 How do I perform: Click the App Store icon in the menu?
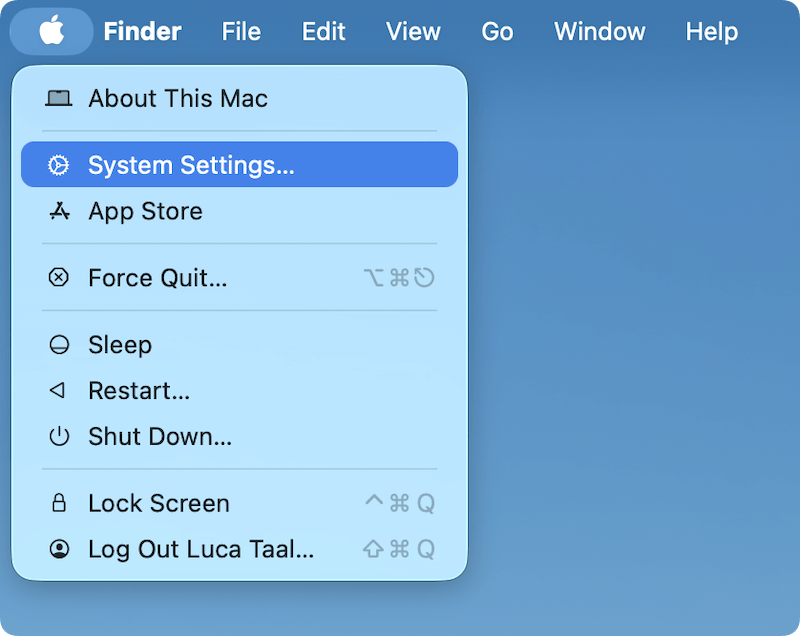[x=59, y=211]
